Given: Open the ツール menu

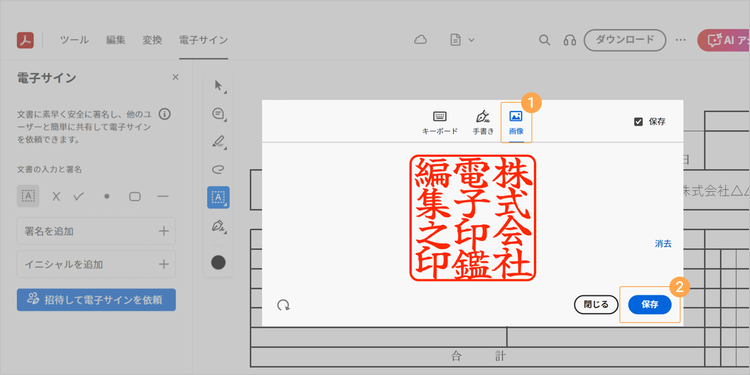Looking at the screenshot, I should point(74,40).
